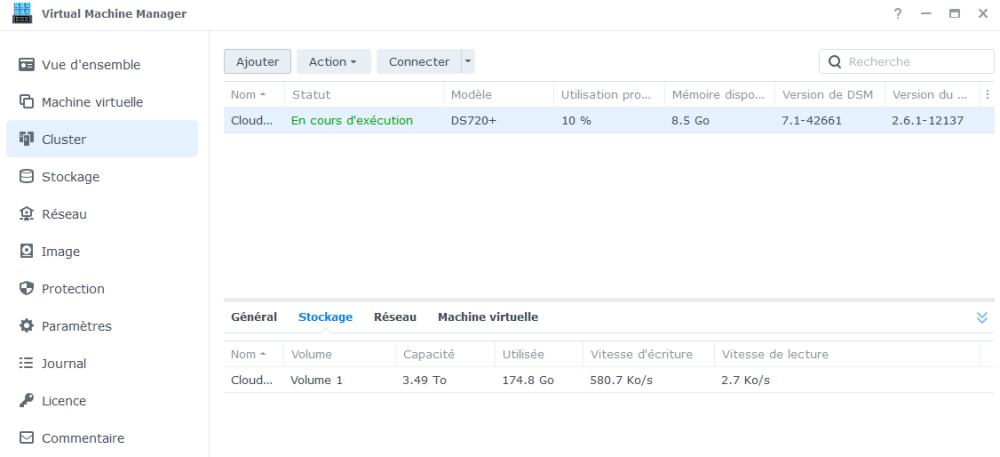
Task: Open the Connecter dropdown arrow
Action: [468, 62]
